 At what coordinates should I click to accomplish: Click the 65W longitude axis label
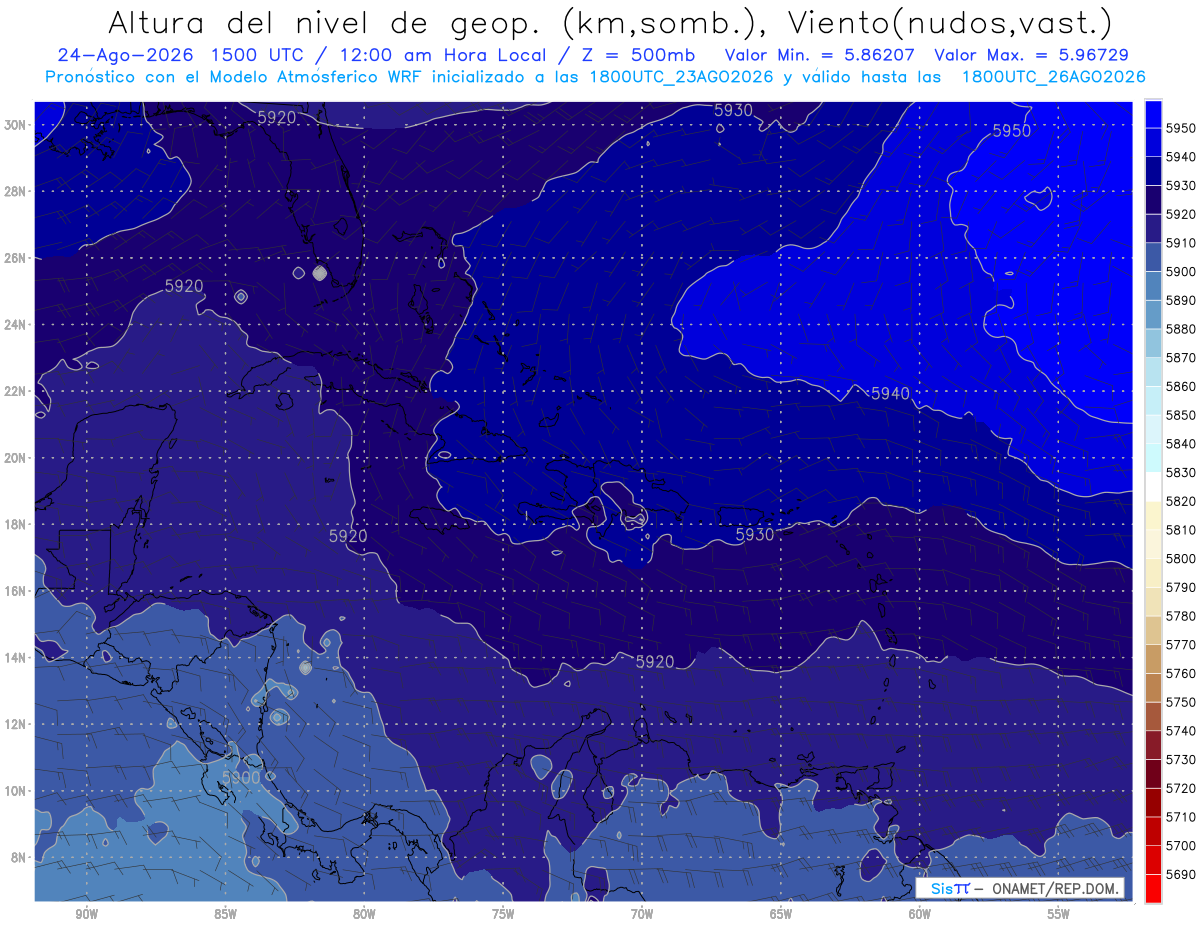[x=781, y=915]
